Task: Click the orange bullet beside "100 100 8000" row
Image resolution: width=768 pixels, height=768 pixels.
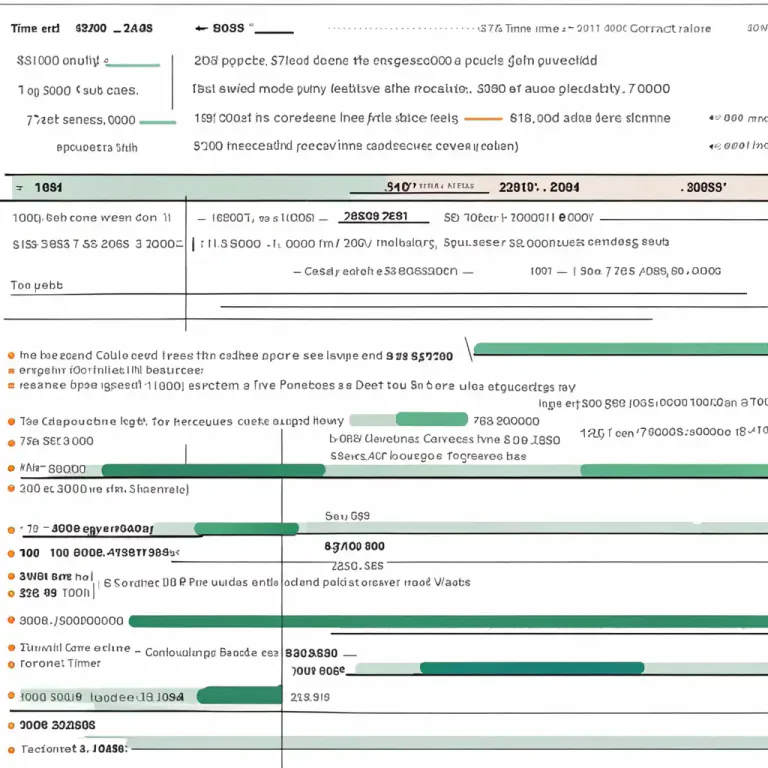Action: click(11, 553)
